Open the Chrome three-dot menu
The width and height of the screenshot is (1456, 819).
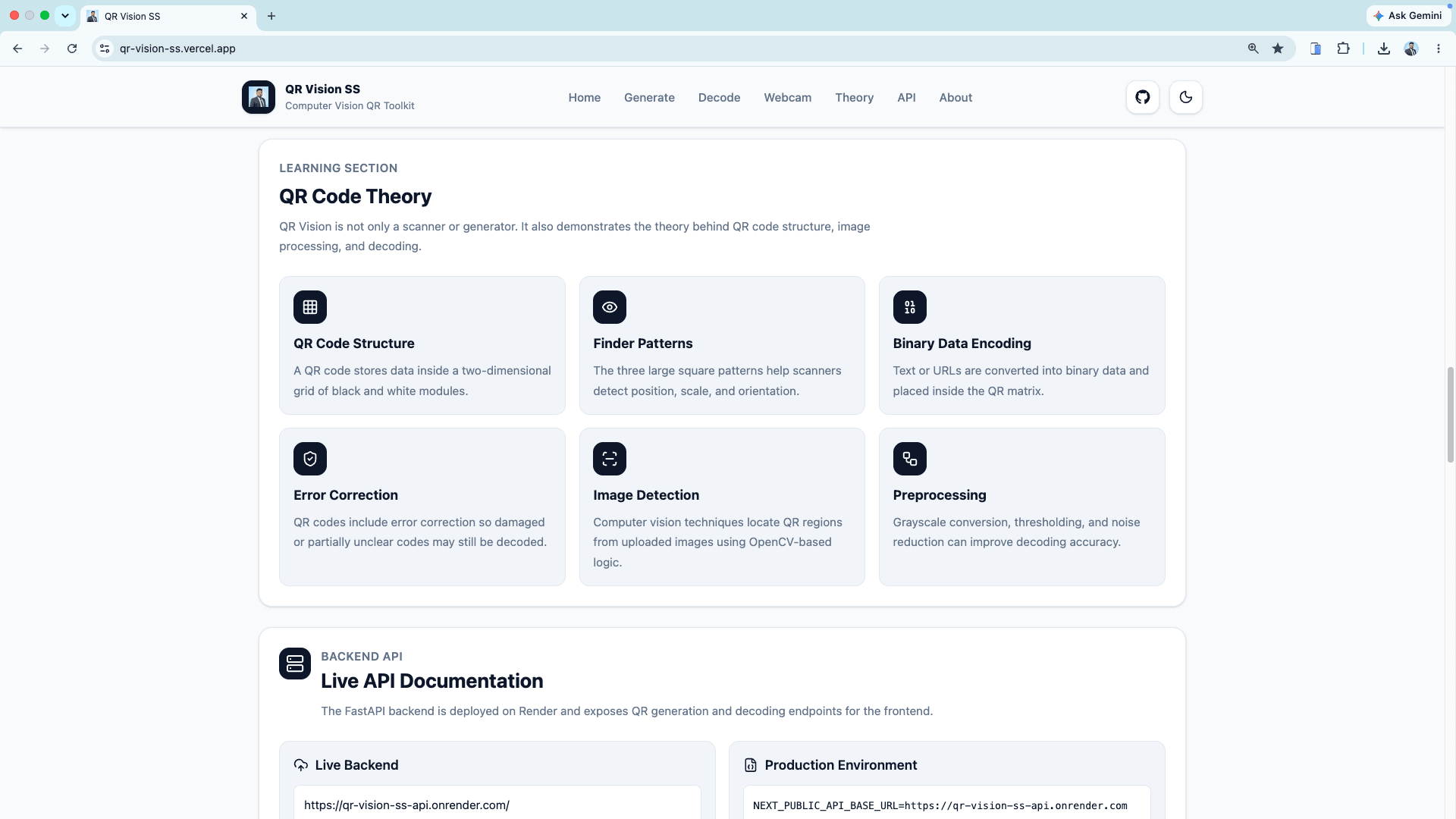pyautogui.click(x=1439, y=49)
